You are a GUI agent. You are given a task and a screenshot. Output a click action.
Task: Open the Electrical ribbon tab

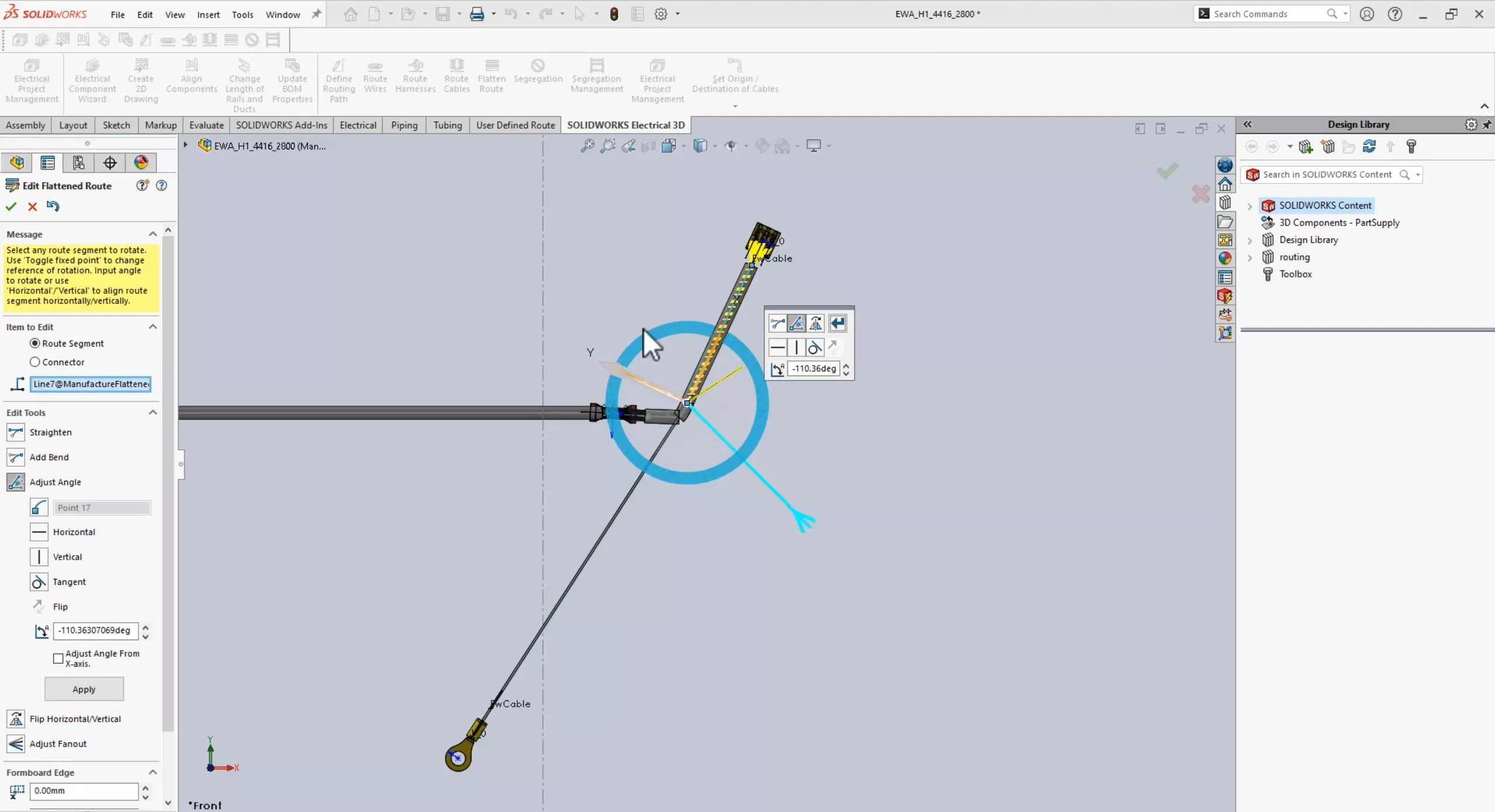coord(357,124)
